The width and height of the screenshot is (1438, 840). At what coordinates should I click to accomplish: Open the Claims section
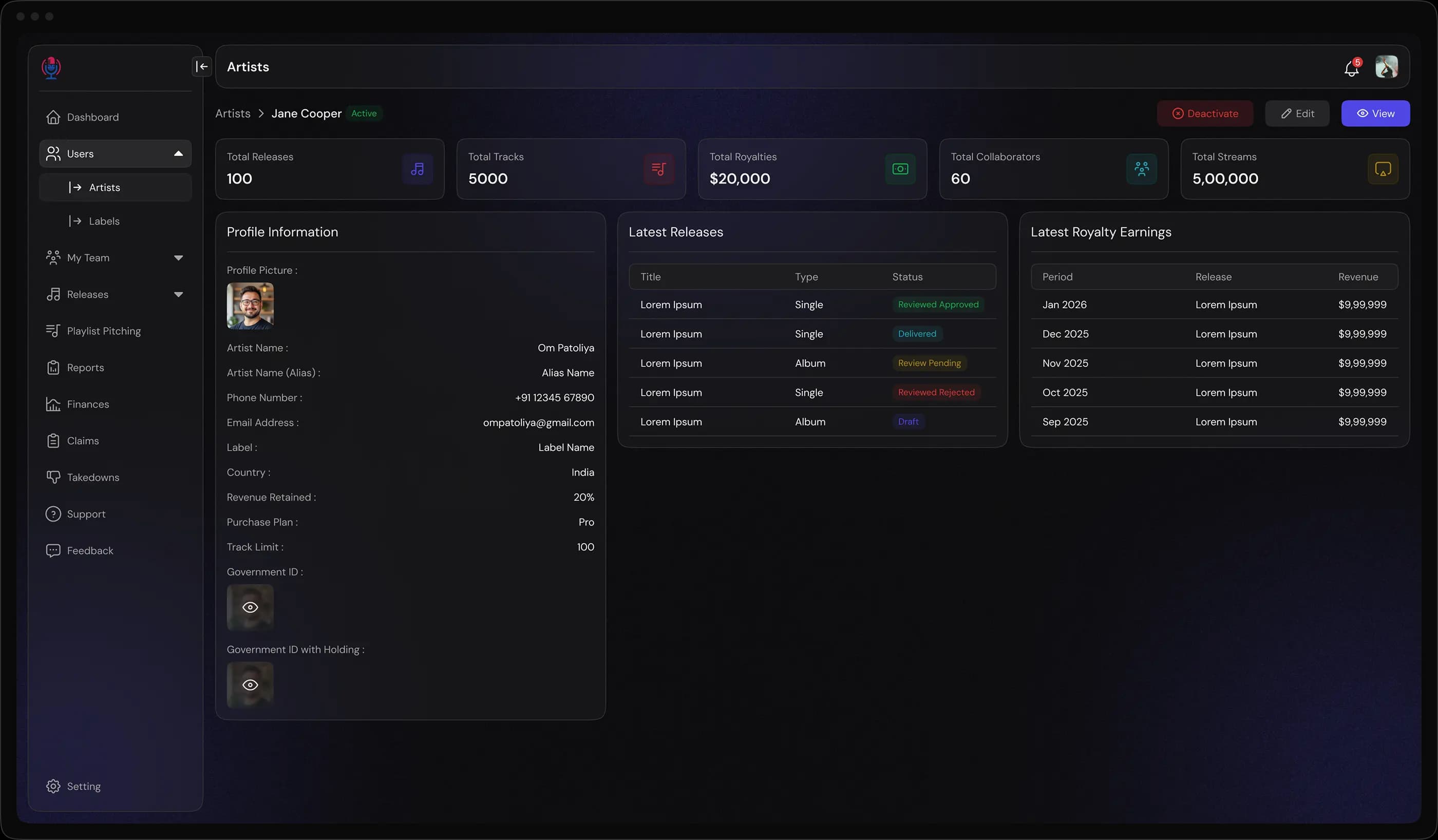click(115, 441)
